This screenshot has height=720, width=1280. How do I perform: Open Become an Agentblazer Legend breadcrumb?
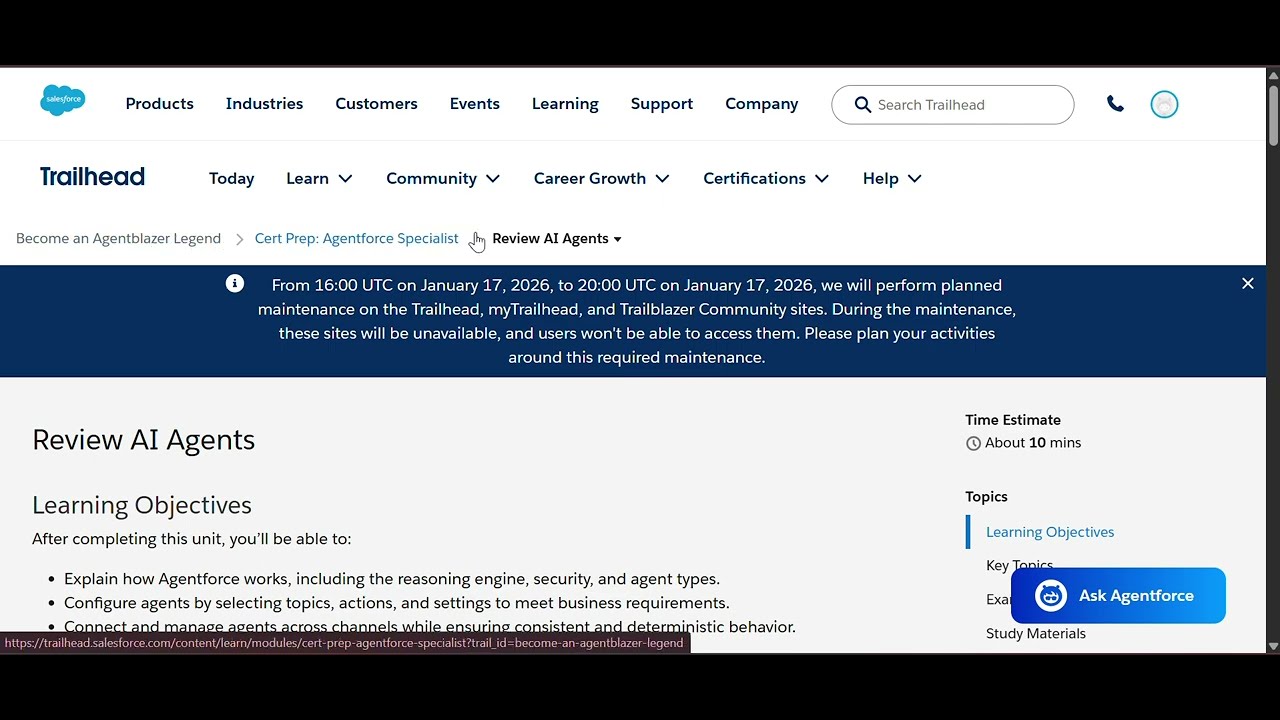pyautogui.click(x=118, y=238)
